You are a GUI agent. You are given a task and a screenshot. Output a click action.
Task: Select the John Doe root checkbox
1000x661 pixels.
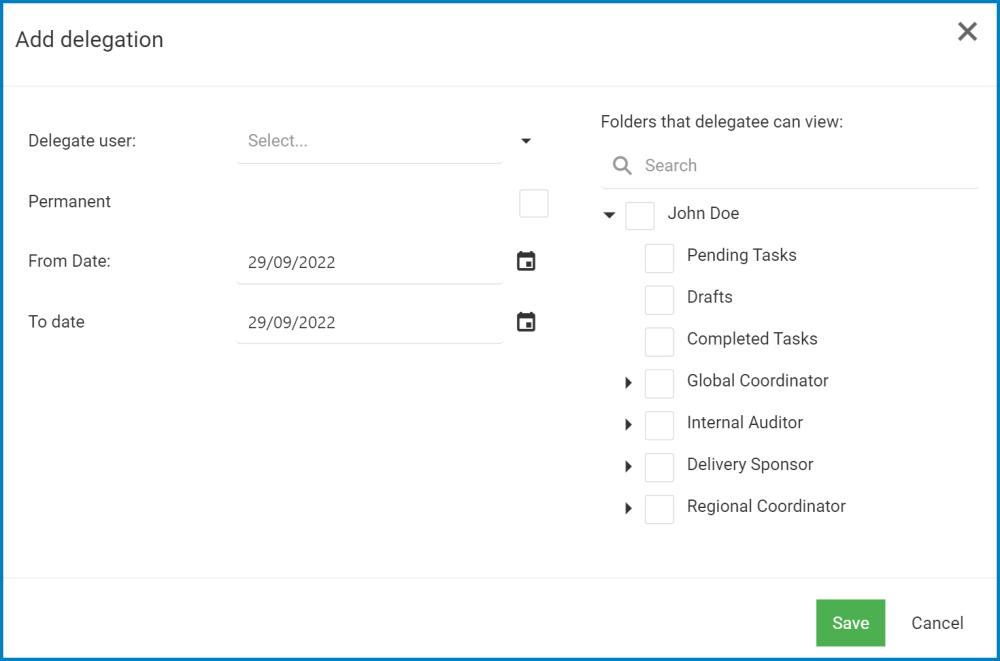[640, 216]
